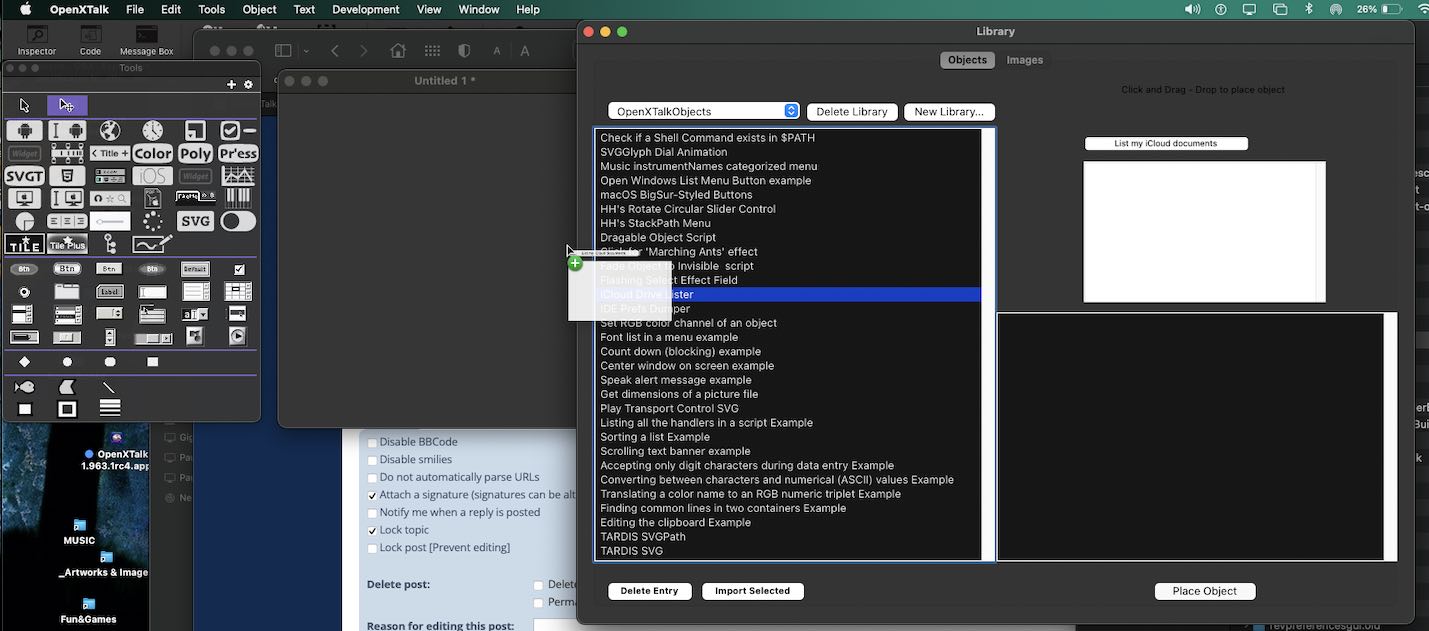The image size is (1429, 631).
Task: Check Disable BBCode in browser form
Action: click(372, 443)
